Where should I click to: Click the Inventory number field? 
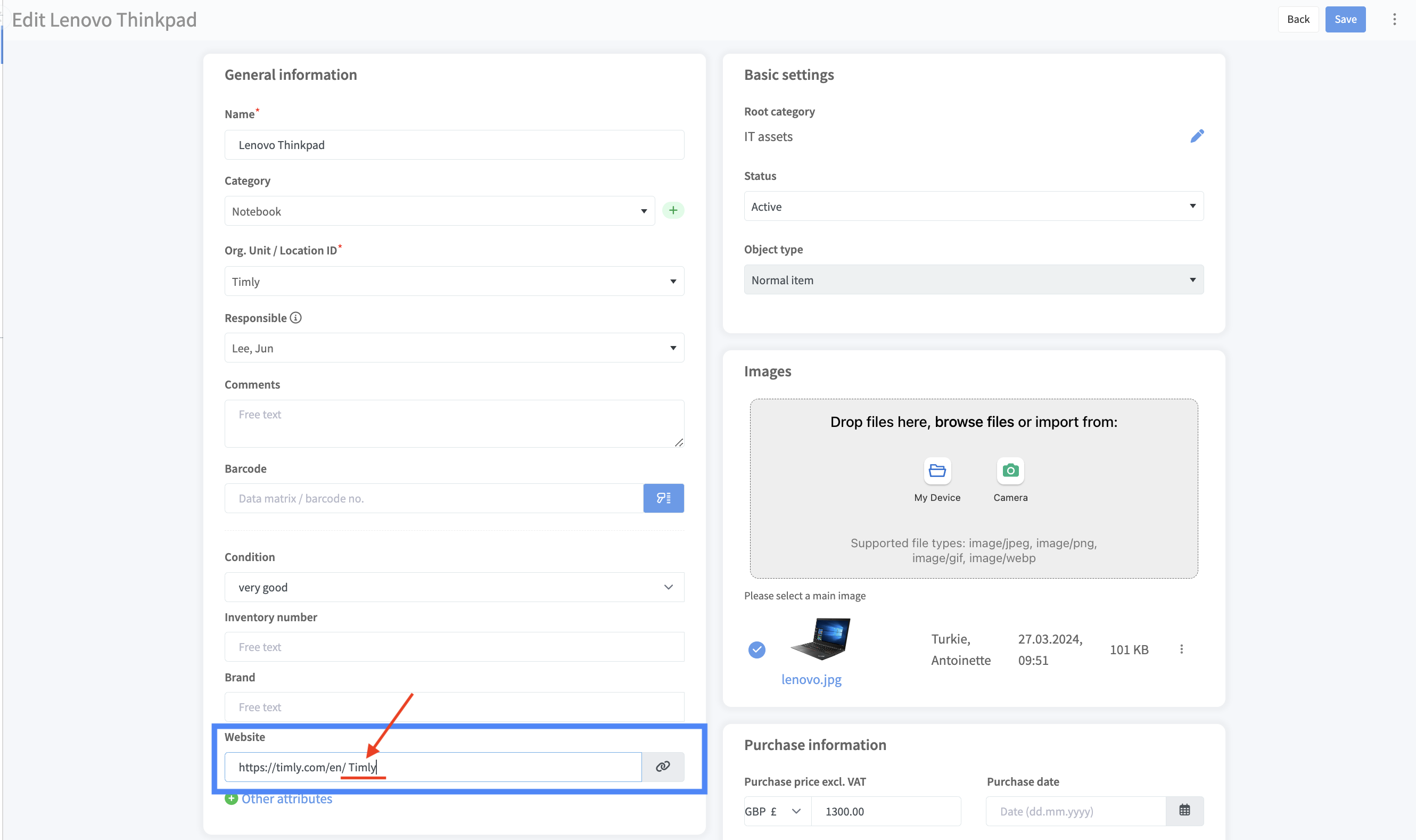pos(454,646)
